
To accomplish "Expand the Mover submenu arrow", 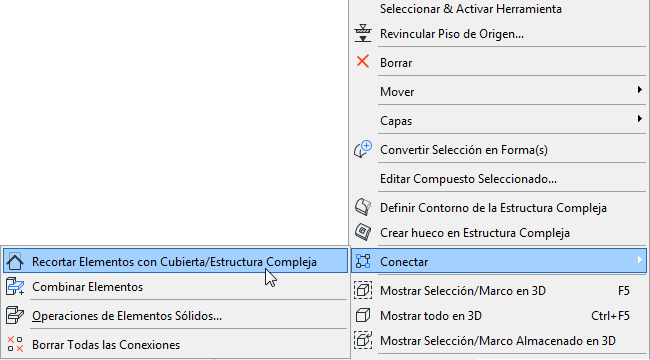I will [640, 90].
